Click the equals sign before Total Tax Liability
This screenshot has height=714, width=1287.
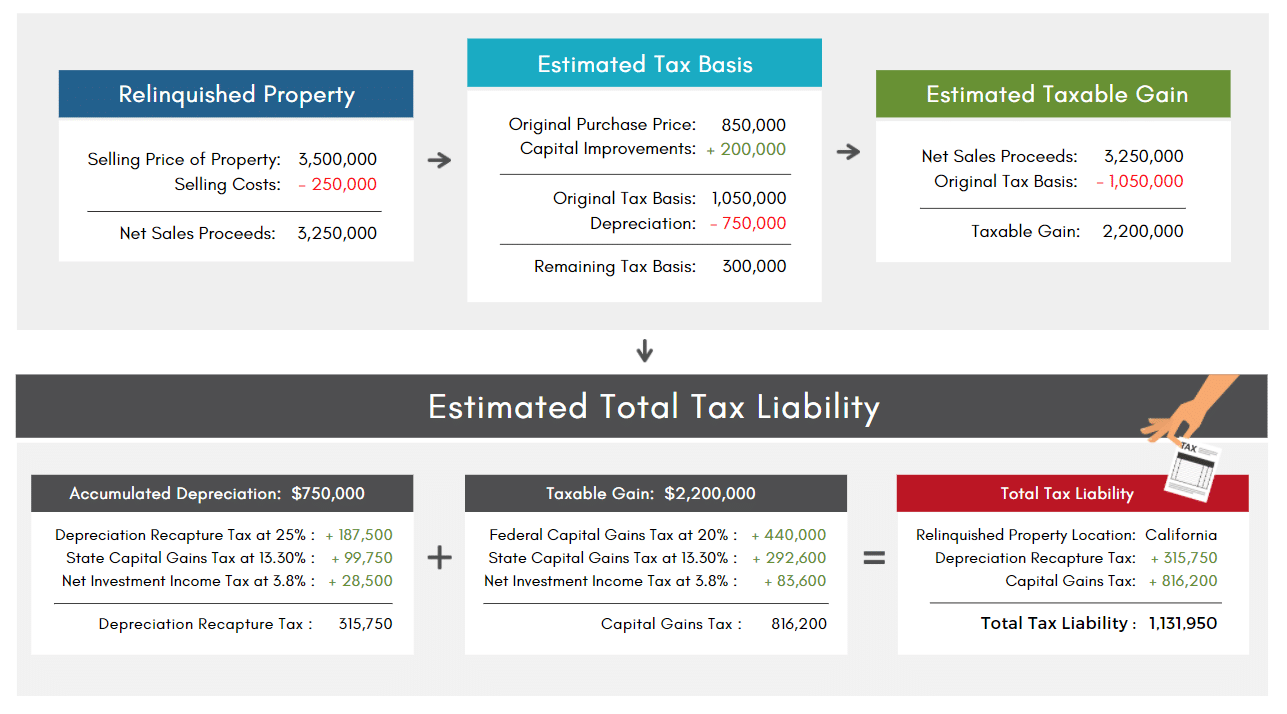click(x=874, y=558)
